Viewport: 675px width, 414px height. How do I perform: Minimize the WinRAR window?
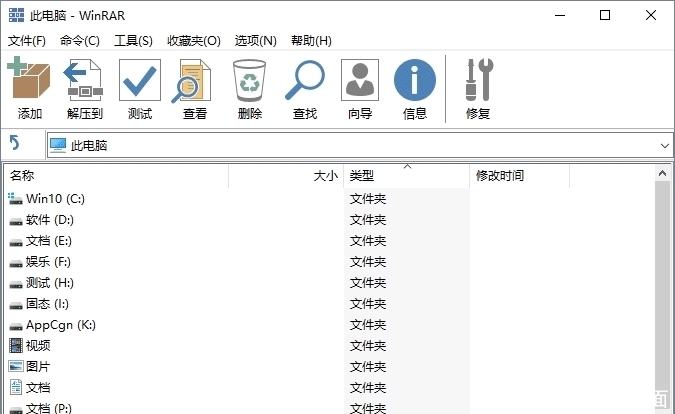point(560,15)
